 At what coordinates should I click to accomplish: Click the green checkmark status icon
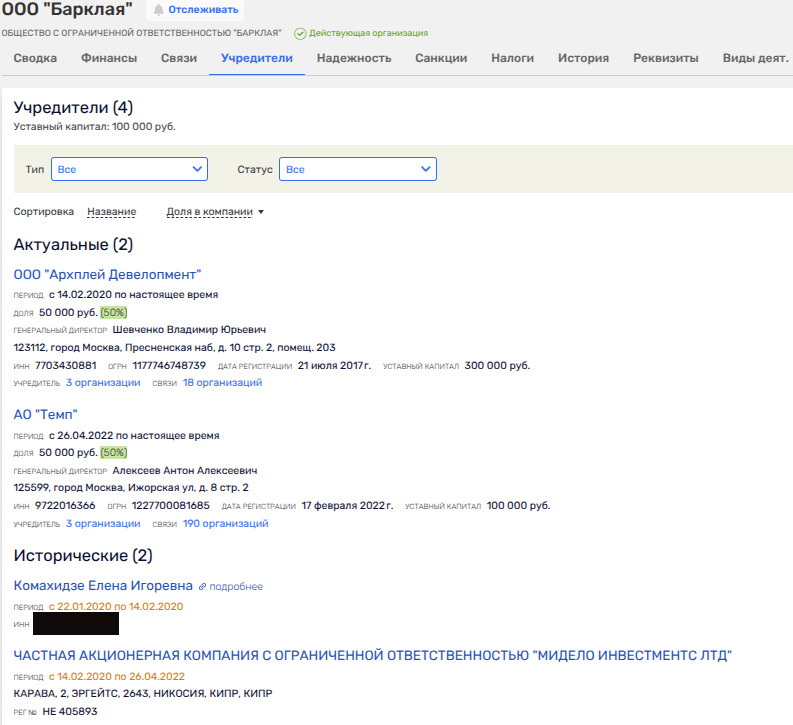(x=300, y=33)
